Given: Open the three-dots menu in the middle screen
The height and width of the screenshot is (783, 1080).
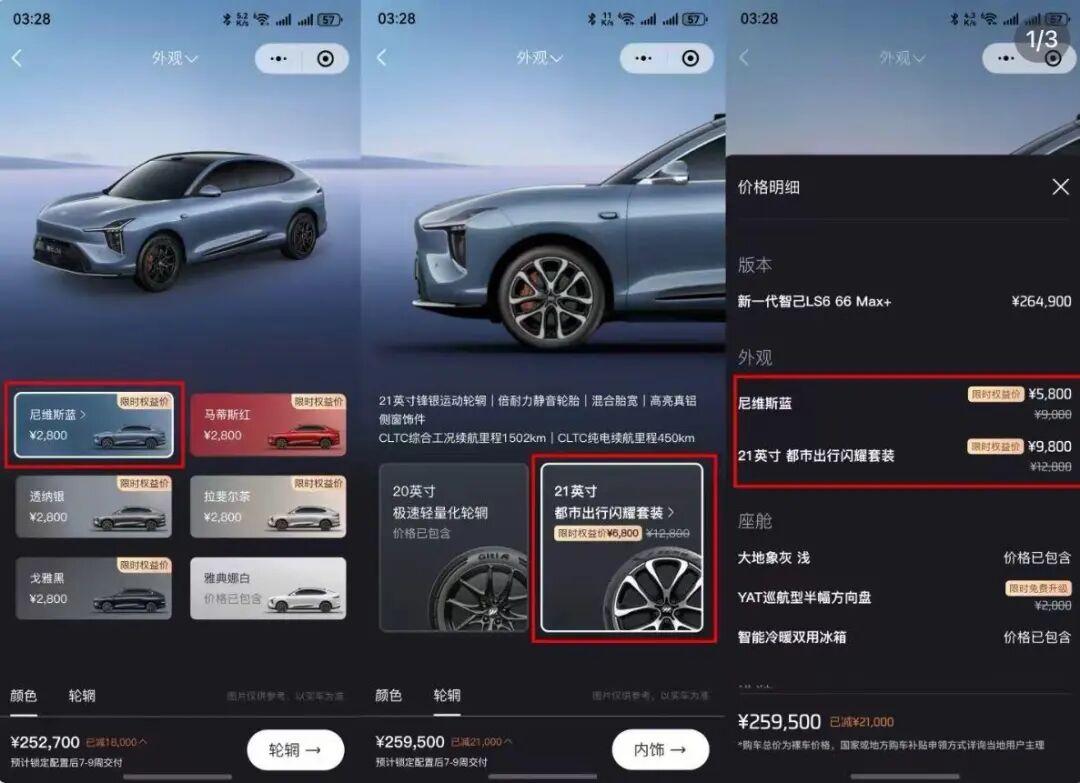Looking at the screenshot, I should pos(643,59).
